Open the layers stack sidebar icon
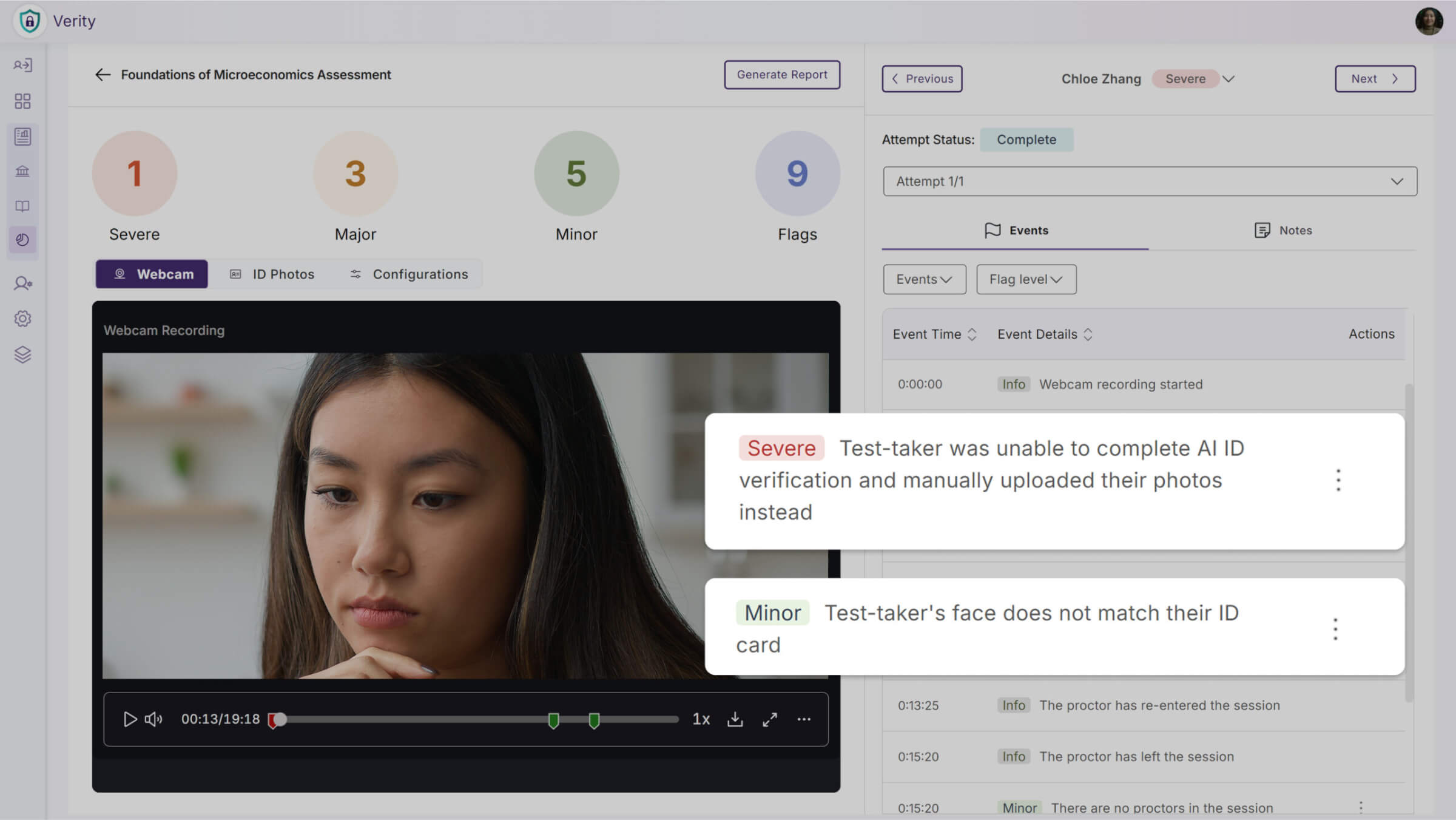 [22, 354]
